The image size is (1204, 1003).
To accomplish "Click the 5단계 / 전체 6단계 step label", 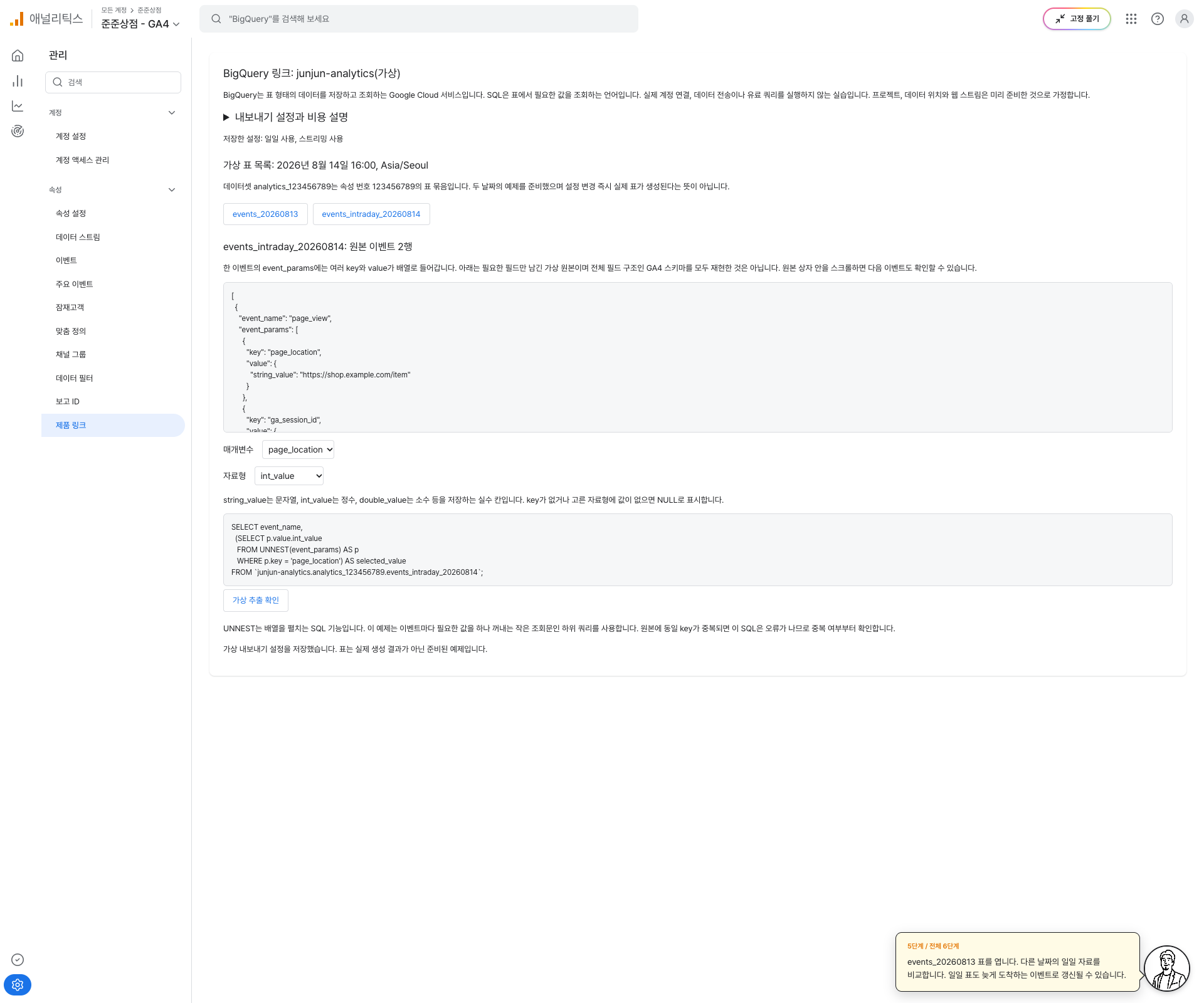I will 932,946.
